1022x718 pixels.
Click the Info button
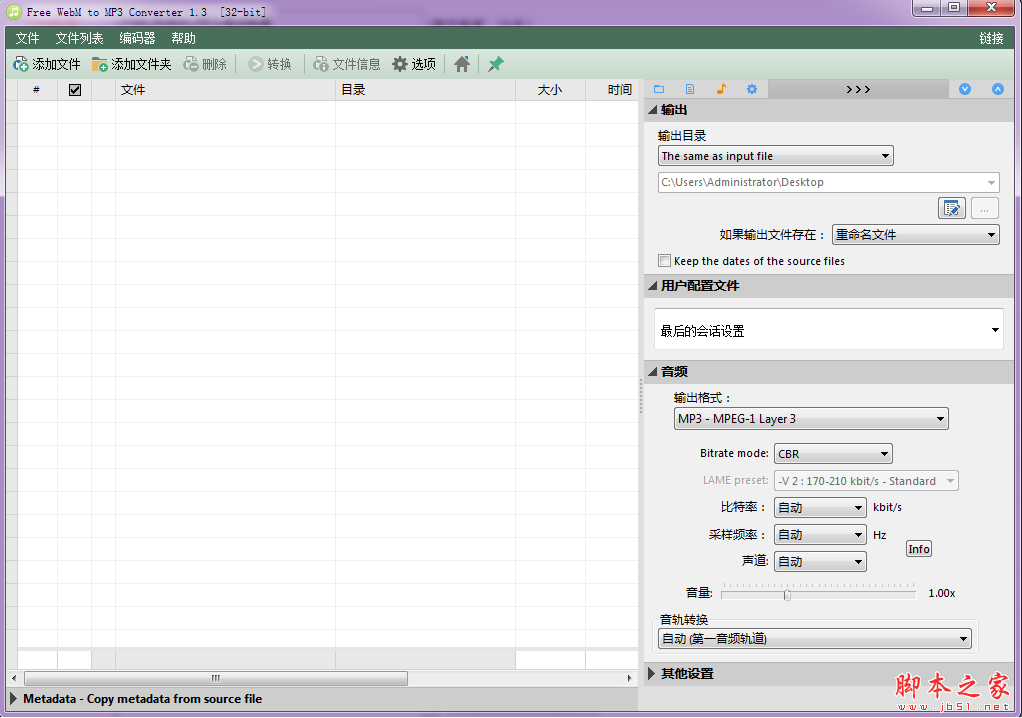[918, 549]
